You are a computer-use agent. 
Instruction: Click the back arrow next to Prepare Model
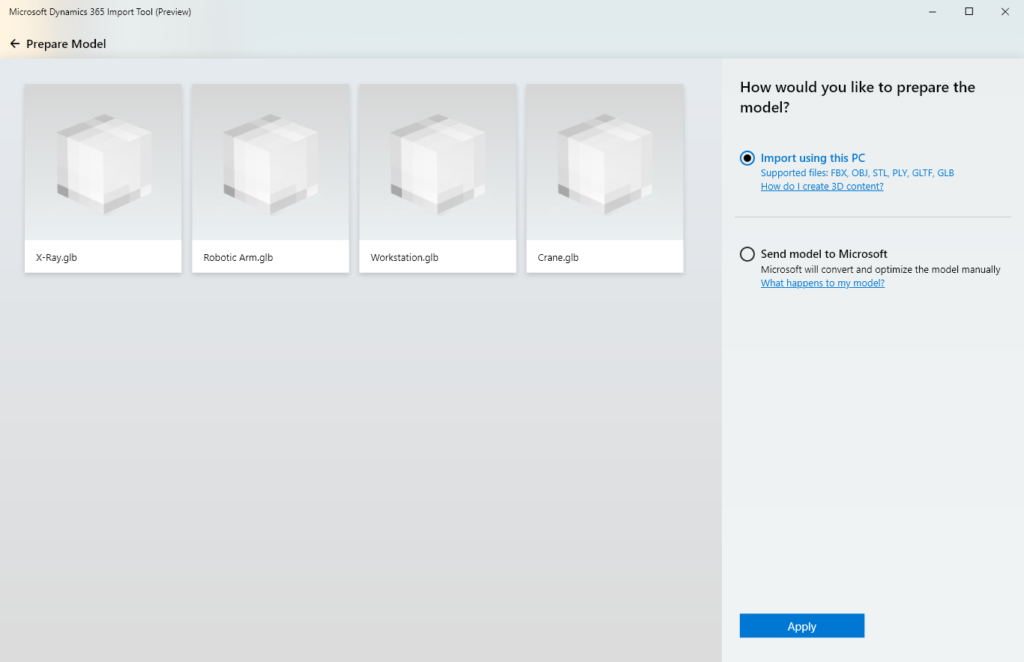point(15,44)
